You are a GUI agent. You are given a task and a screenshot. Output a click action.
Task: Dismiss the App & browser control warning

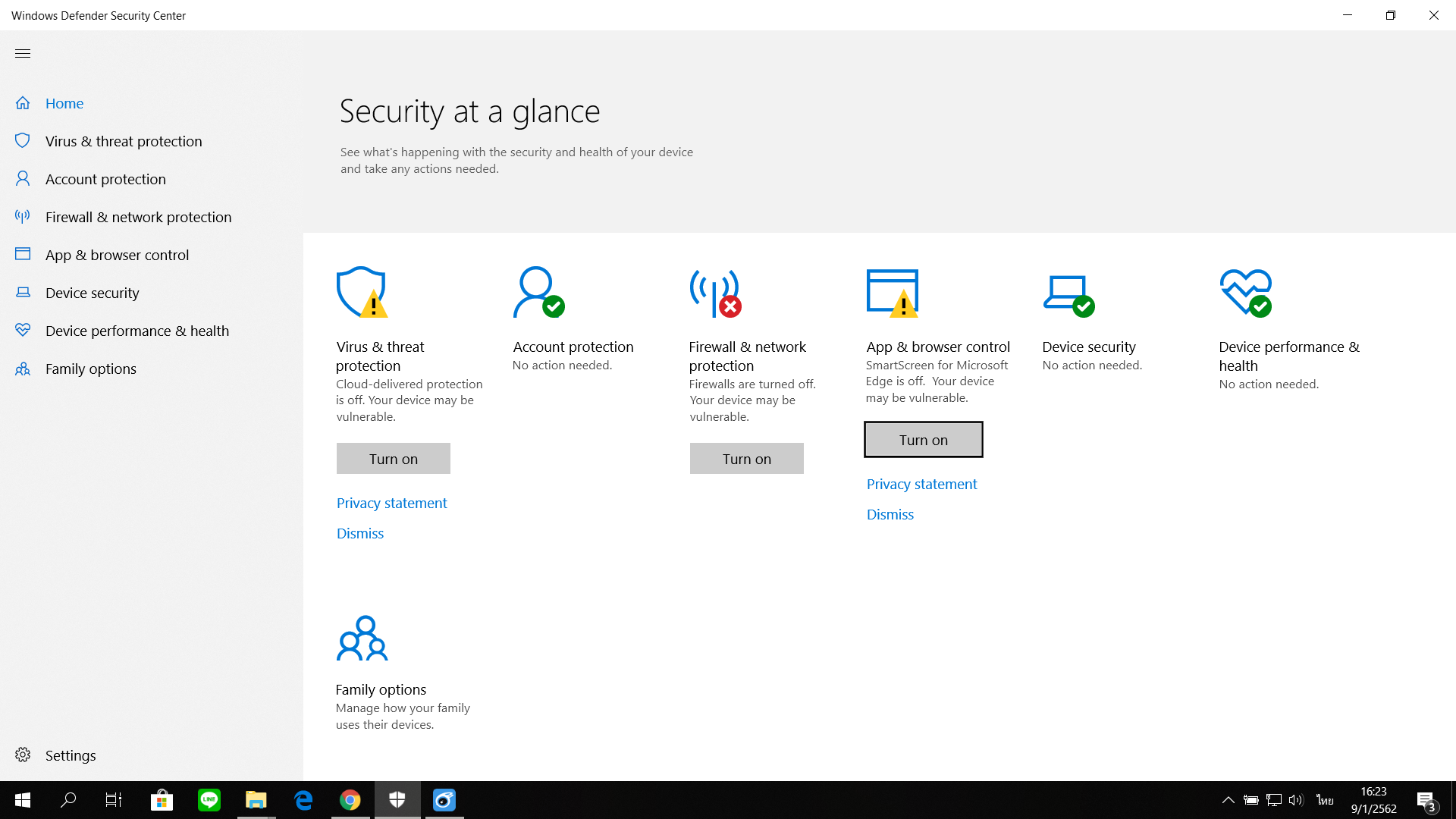coord(890,514)
